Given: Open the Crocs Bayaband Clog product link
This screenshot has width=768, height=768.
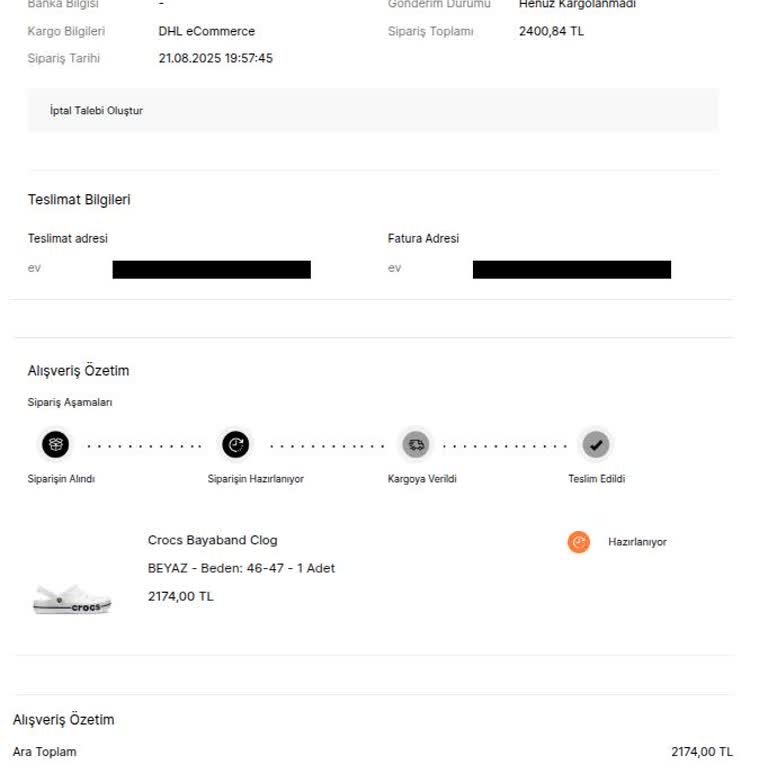Looking at the screenshot, I should click(212, 540).
